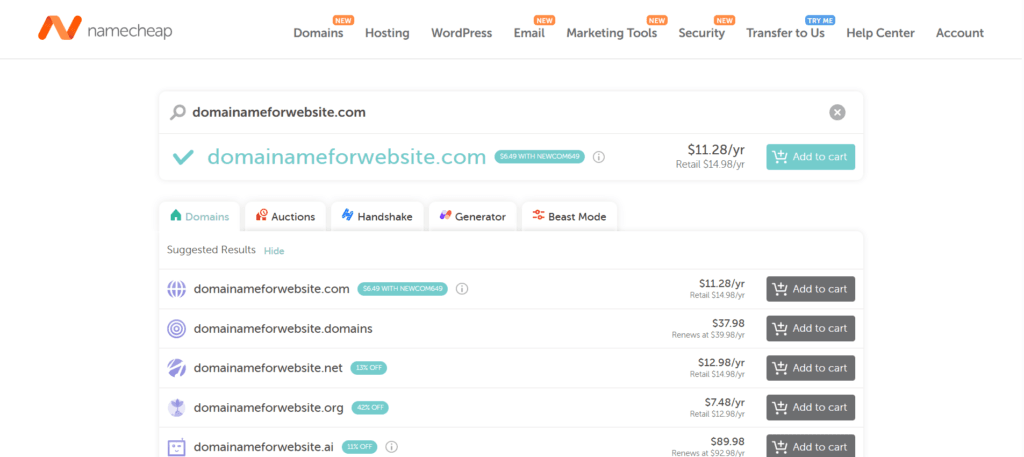The image size is (1024, 457).
Task: Click the Generator tab icon
Action: click(445, 215)
